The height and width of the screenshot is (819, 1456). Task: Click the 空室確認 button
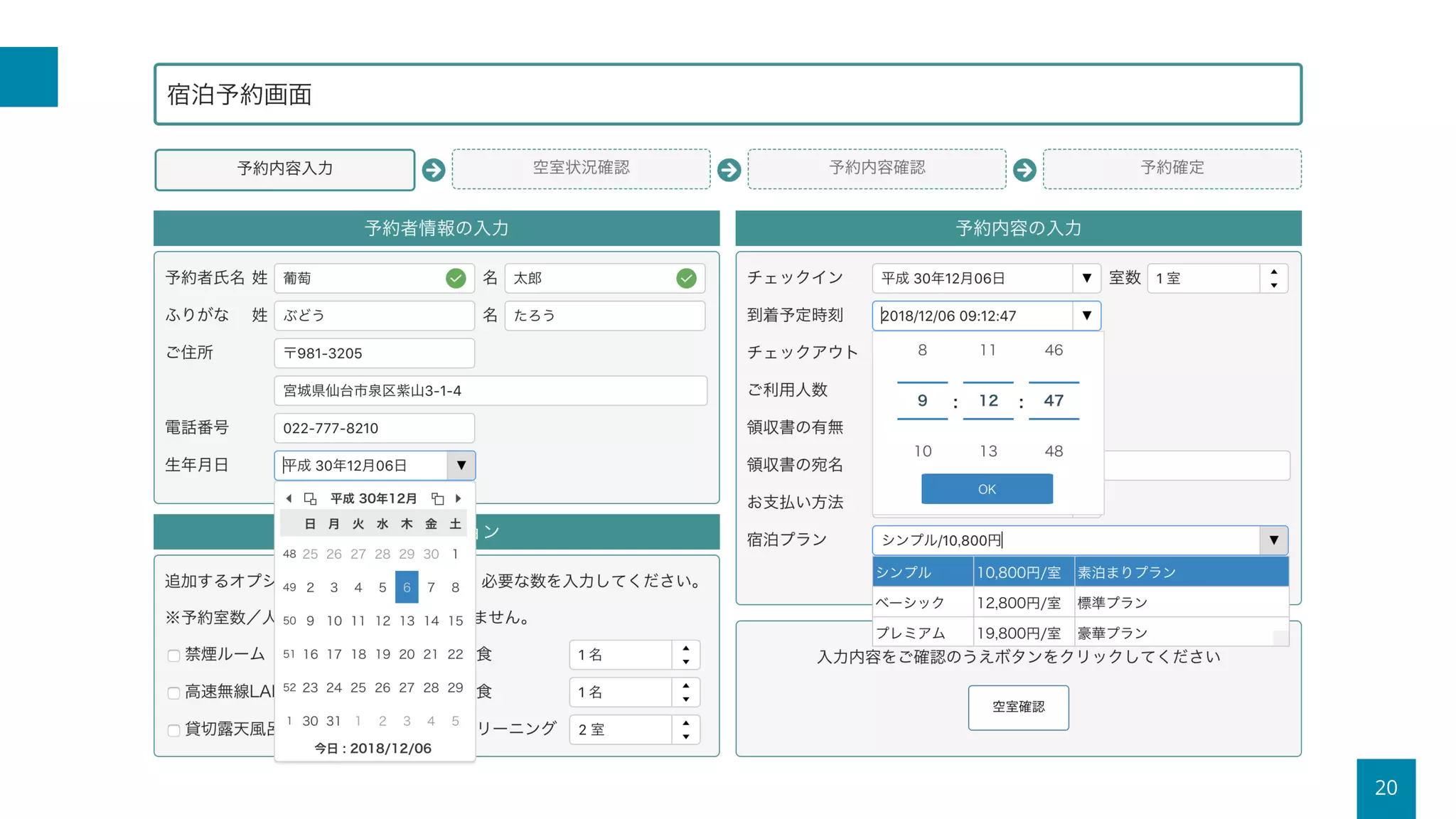point(1018,707)
